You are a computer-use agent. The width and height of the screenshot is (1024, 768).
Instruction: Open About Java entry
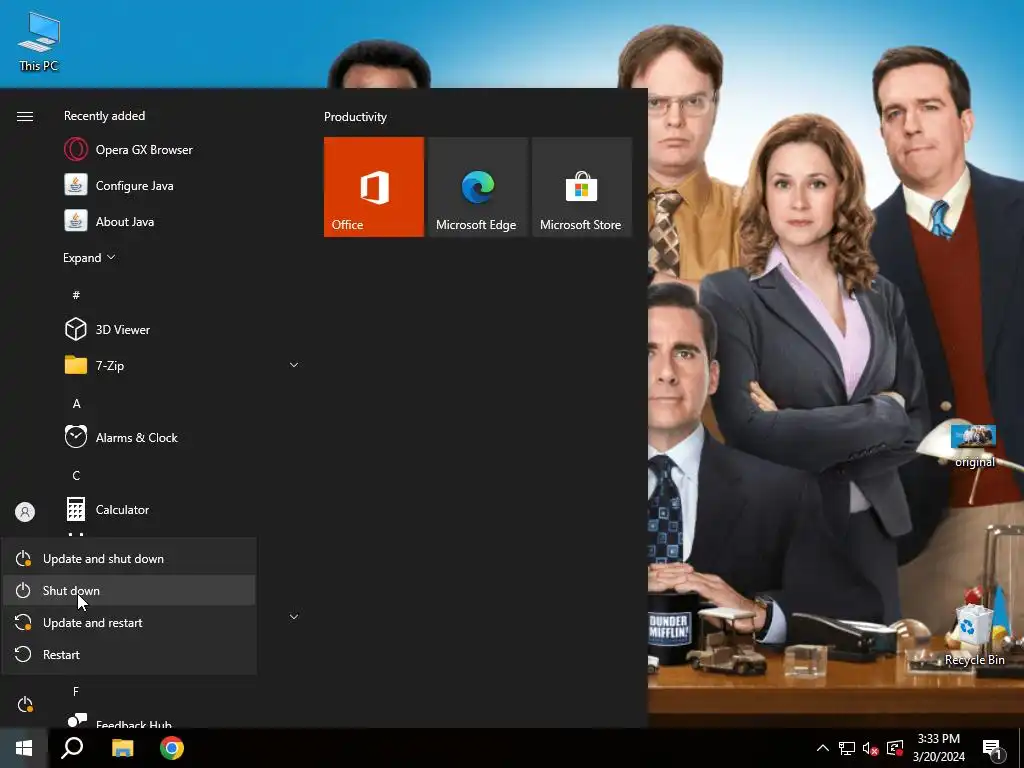pos(182,221)
